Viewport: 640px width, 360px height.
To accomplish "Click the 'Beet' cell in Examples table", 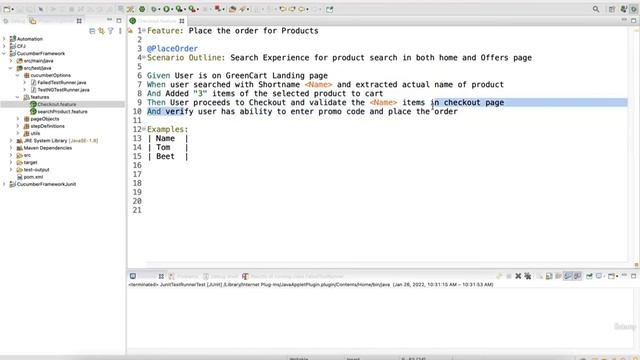I will tap(165, 156).
